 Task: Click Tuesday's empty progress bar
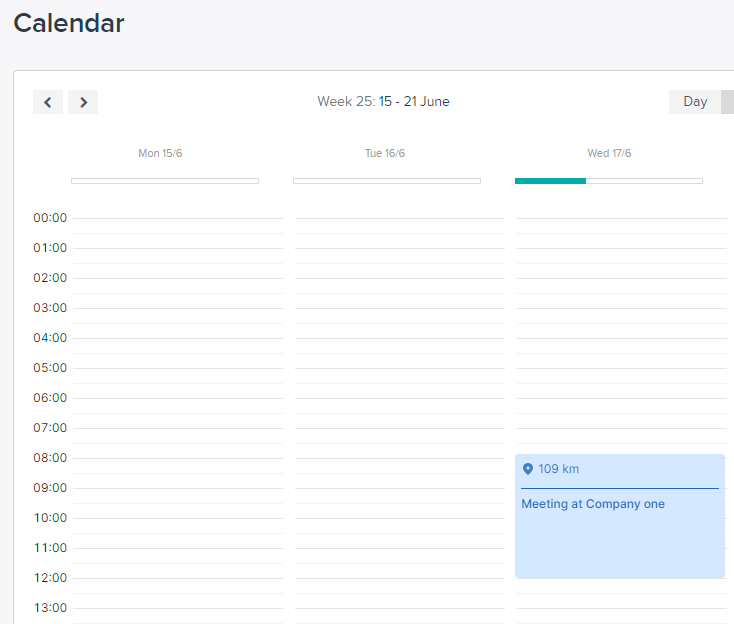click(387, 181)
